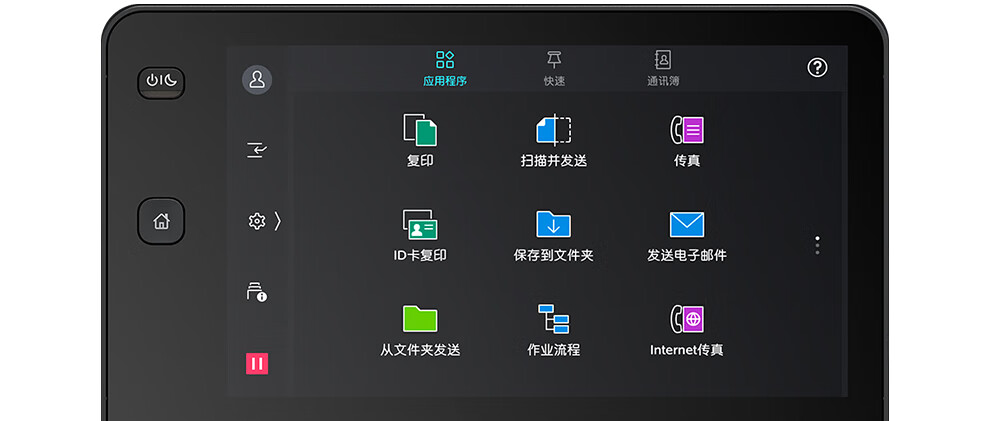
Task: Open the help question mark icon
Action: (818, 68)
